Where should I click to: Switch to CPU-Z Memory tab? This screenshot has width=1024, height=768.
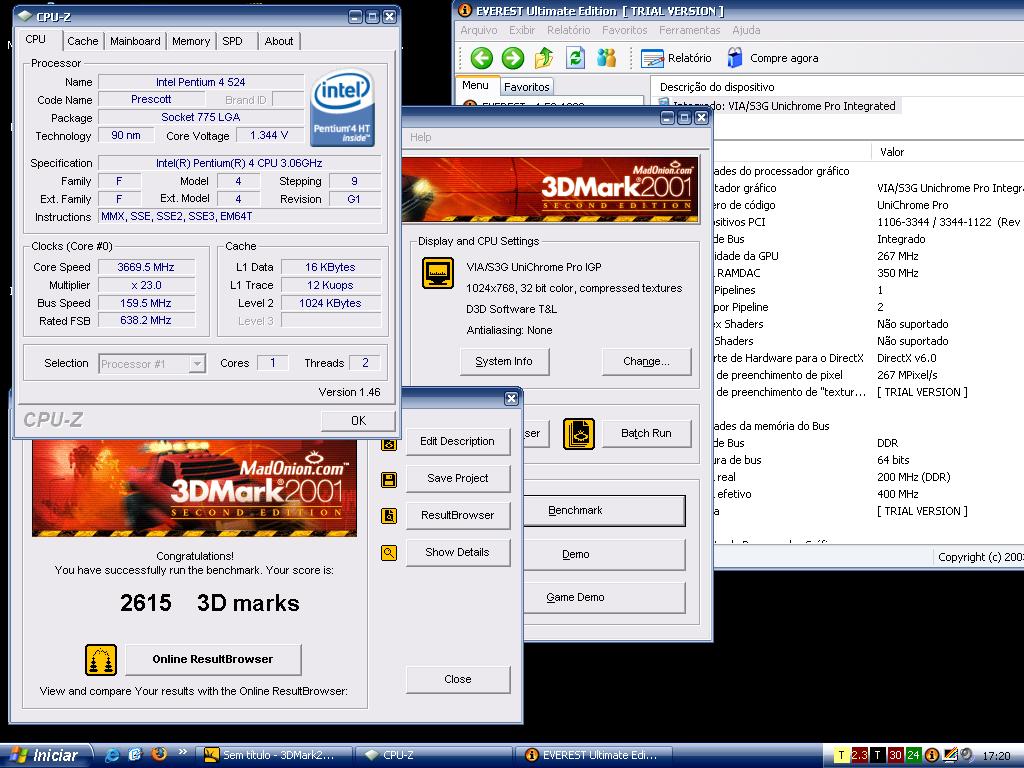191,41
